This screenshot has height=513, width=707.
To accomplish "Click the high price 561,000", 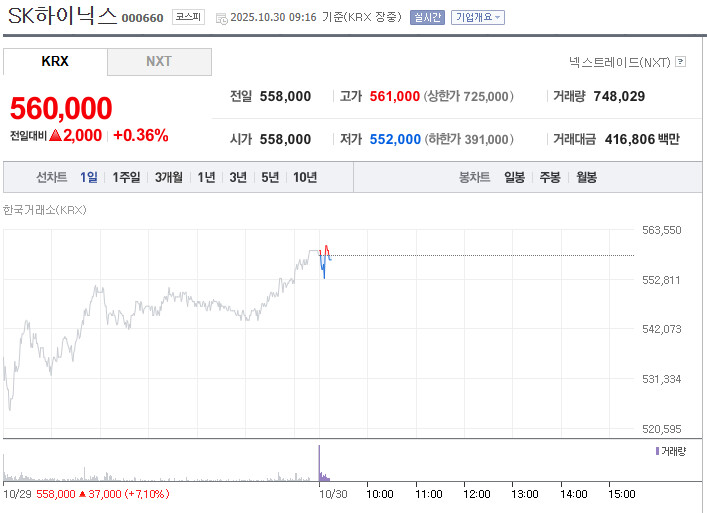I will [395, 96].
